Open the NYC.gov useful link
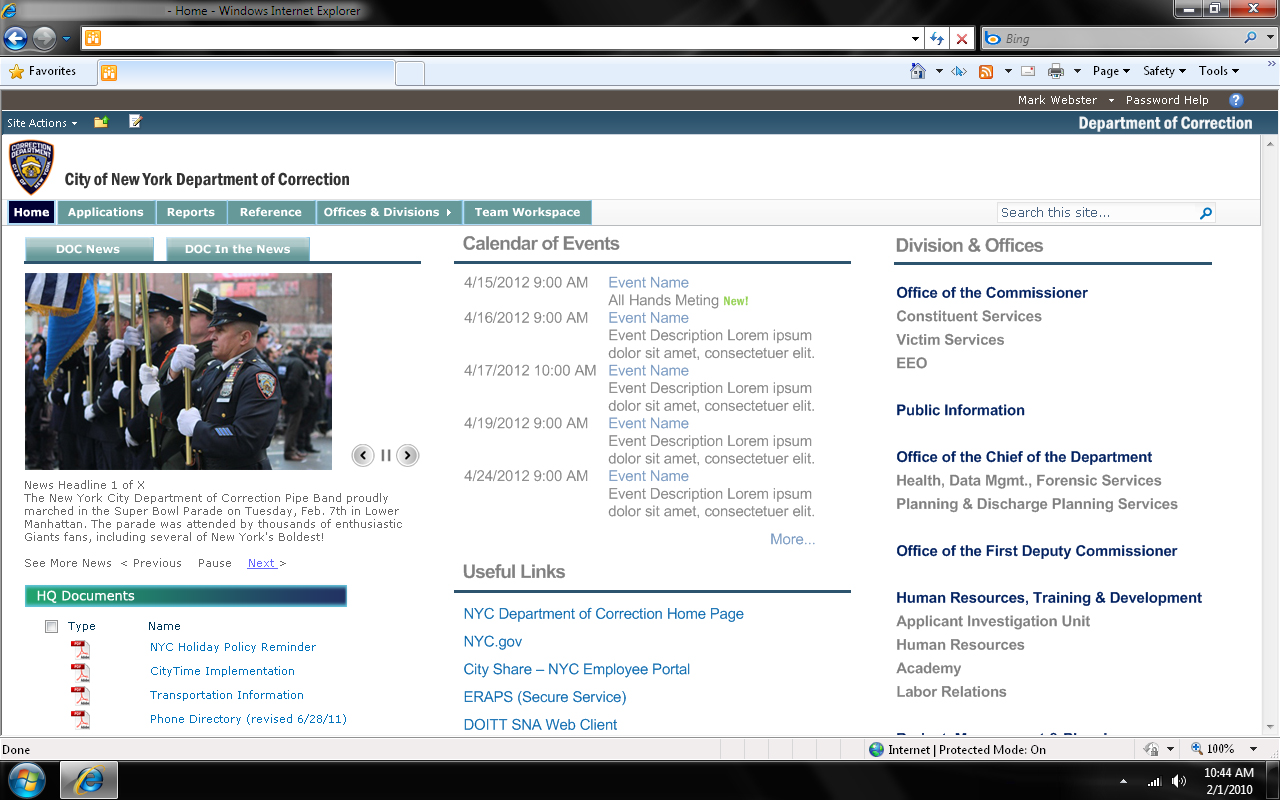The image size is (1280, 800). 493,642
